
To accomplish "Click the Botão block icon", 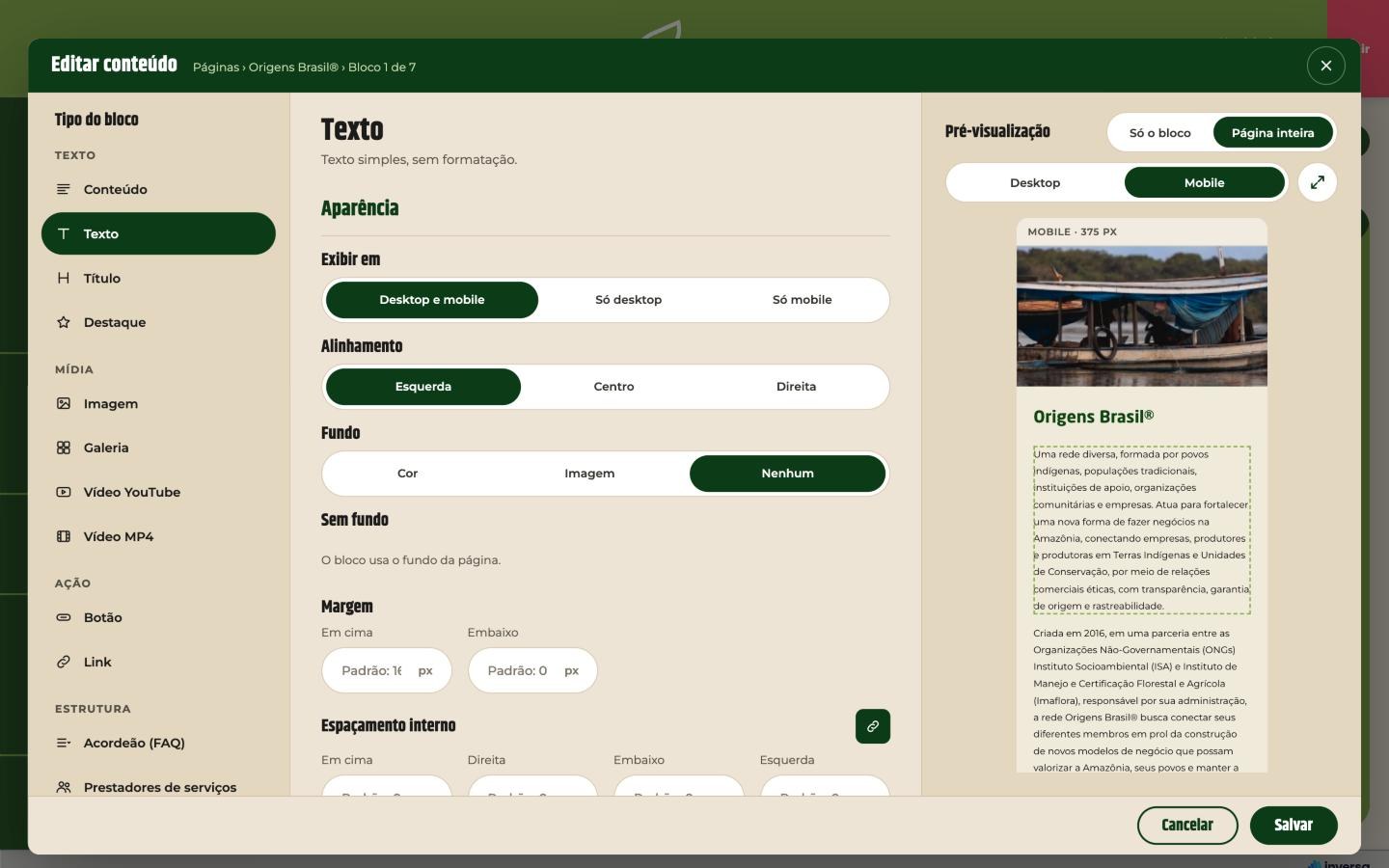I will coord(64,617).
